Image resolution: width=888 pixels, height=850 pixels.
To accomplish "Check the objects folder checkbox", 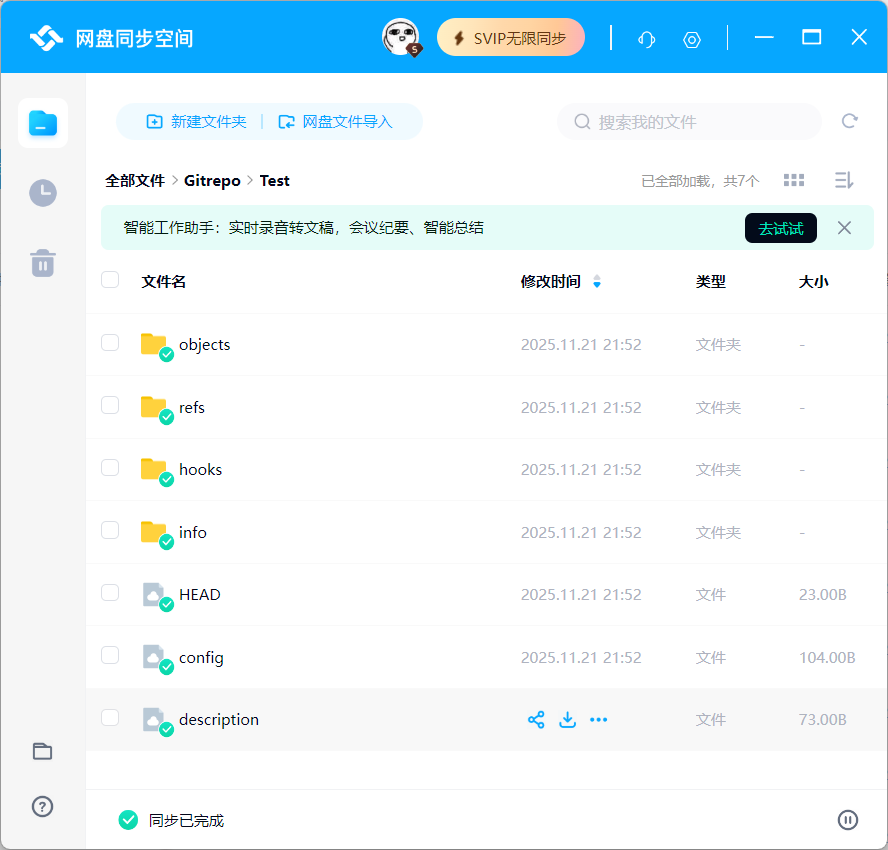I will [x=110, y=343].
